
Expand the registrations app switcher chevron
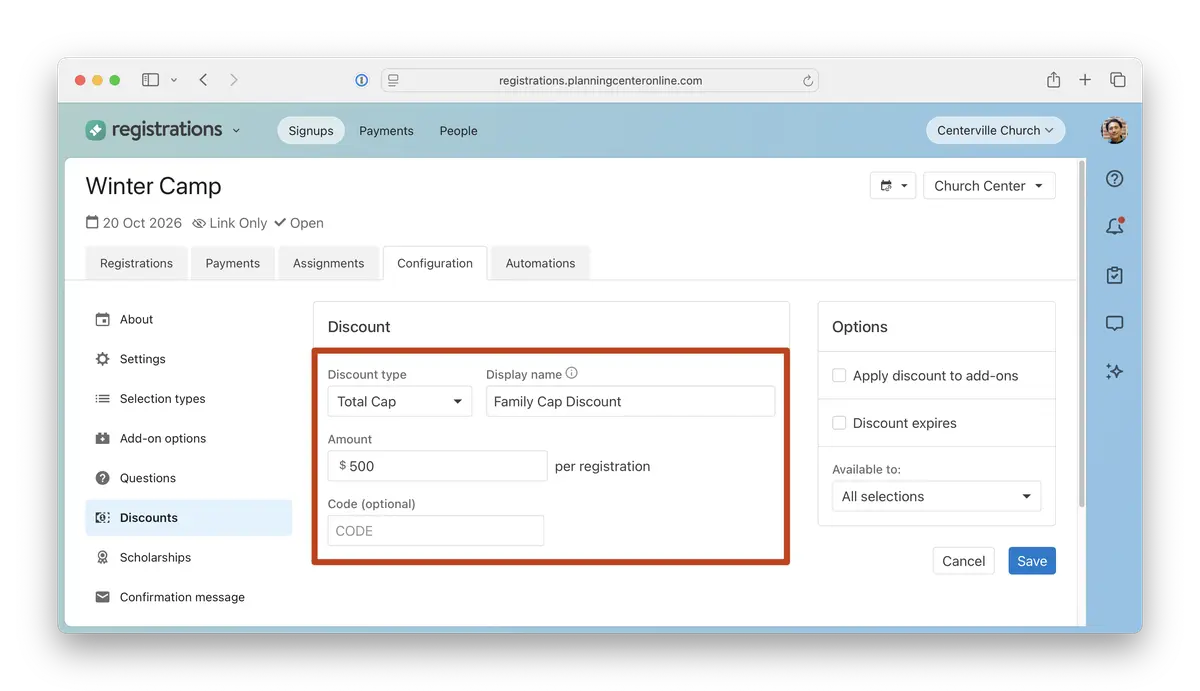tap(236, 131)
